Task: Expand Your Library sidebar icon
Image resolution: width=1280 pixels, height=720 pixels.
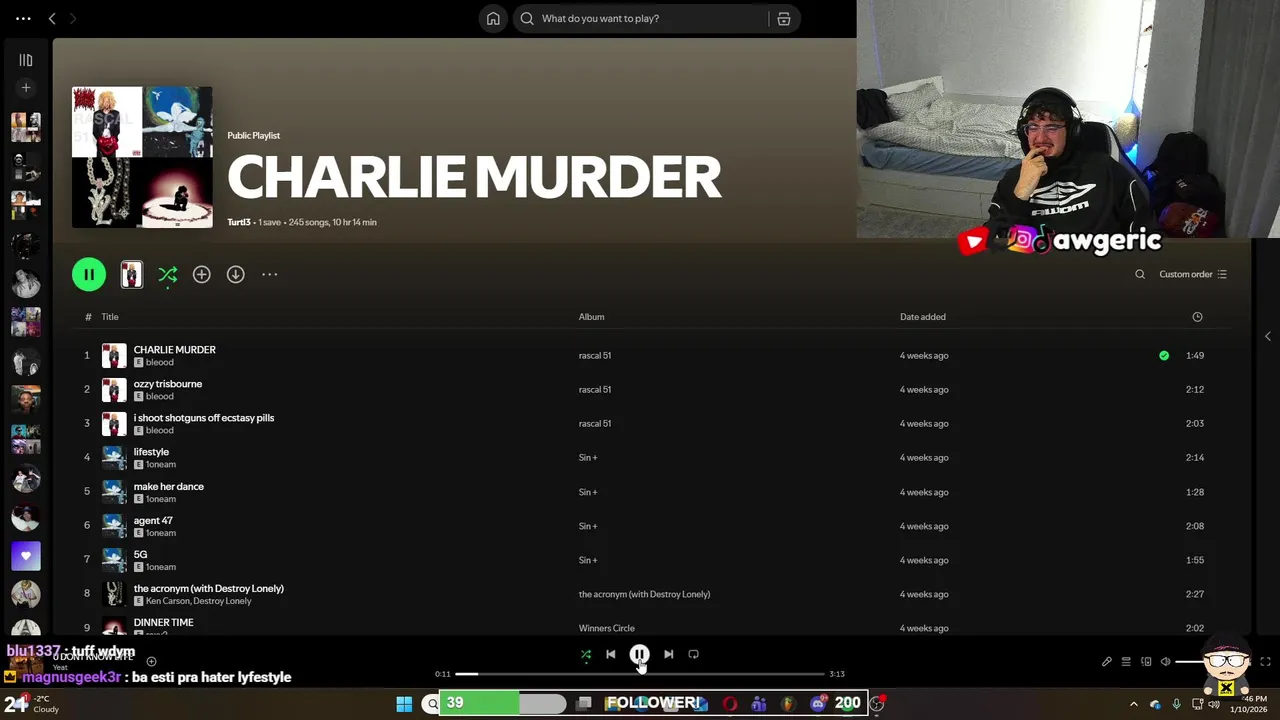Action: (x=26, y=60)
